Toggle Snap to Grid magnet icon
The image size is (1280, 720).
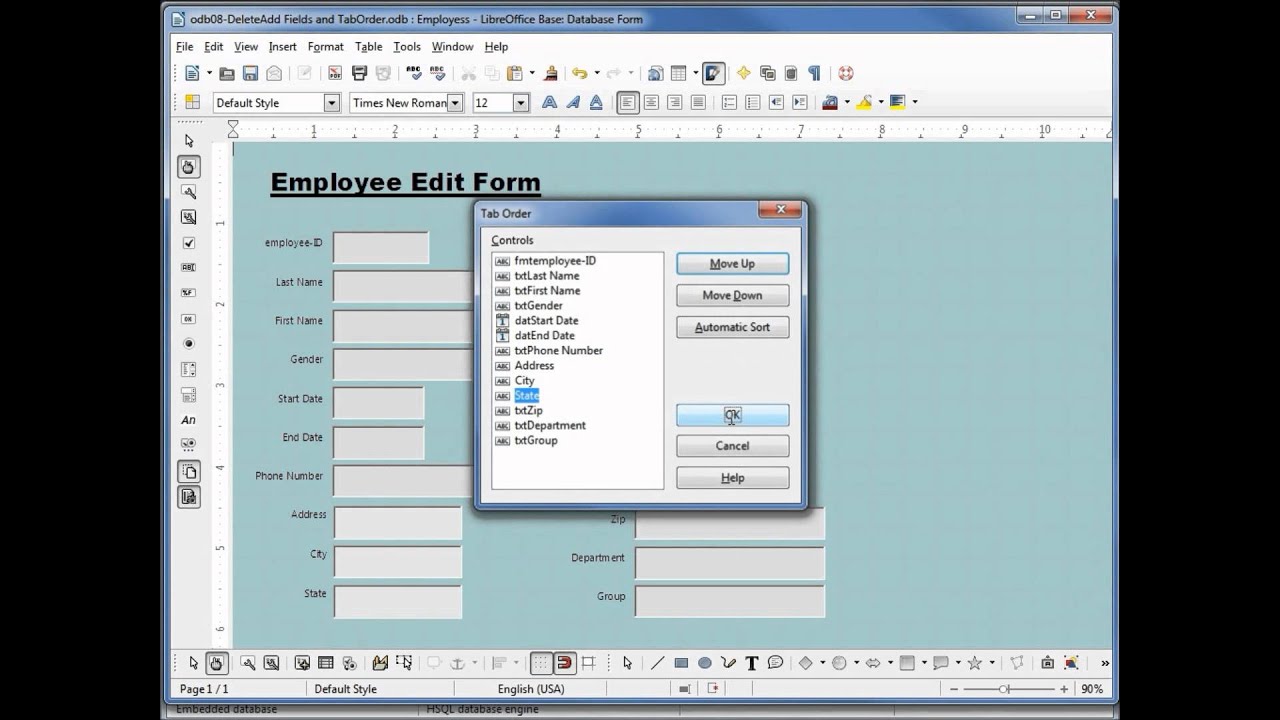point(564,662)
